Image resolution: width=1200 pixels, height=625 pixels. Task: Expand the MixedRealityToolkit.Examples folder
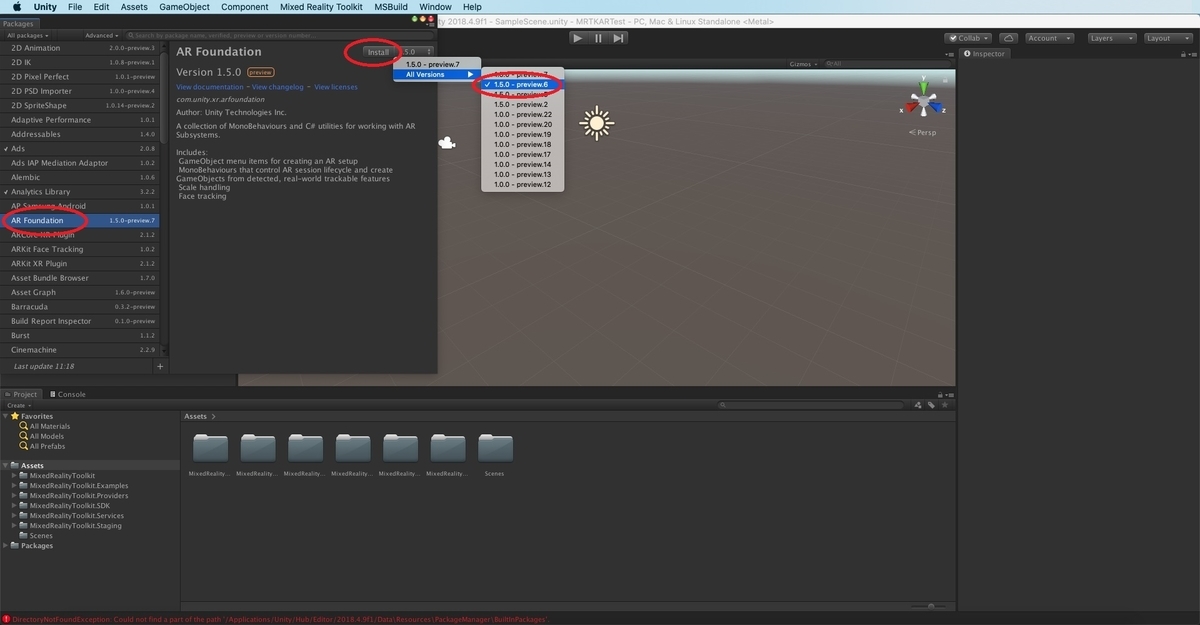14,485
